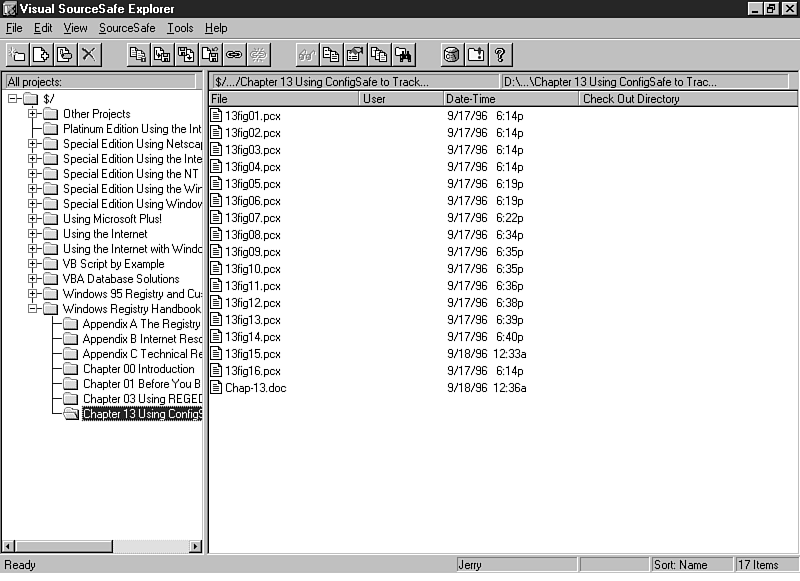Click the database cylinder toolbar icon
The width and height of the screenshot is (800, 581).
(x=452, y=55)
